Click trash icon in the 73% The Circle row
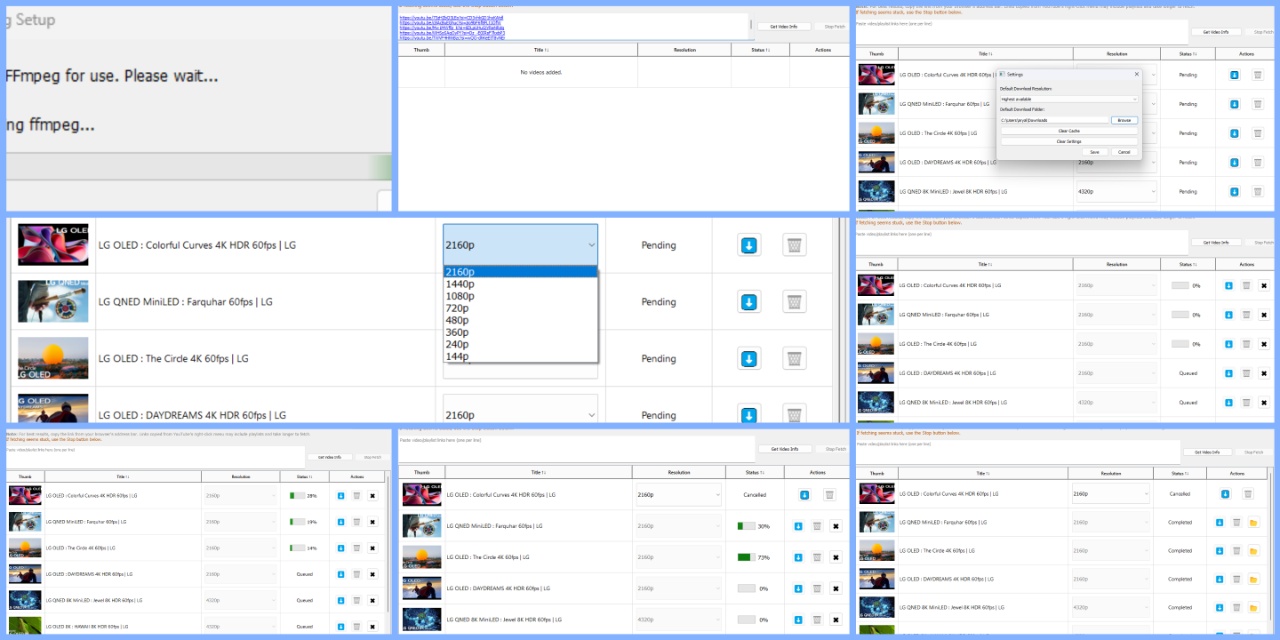The height and width of the screenshot is (640, 1280). (x=817, y=557)
